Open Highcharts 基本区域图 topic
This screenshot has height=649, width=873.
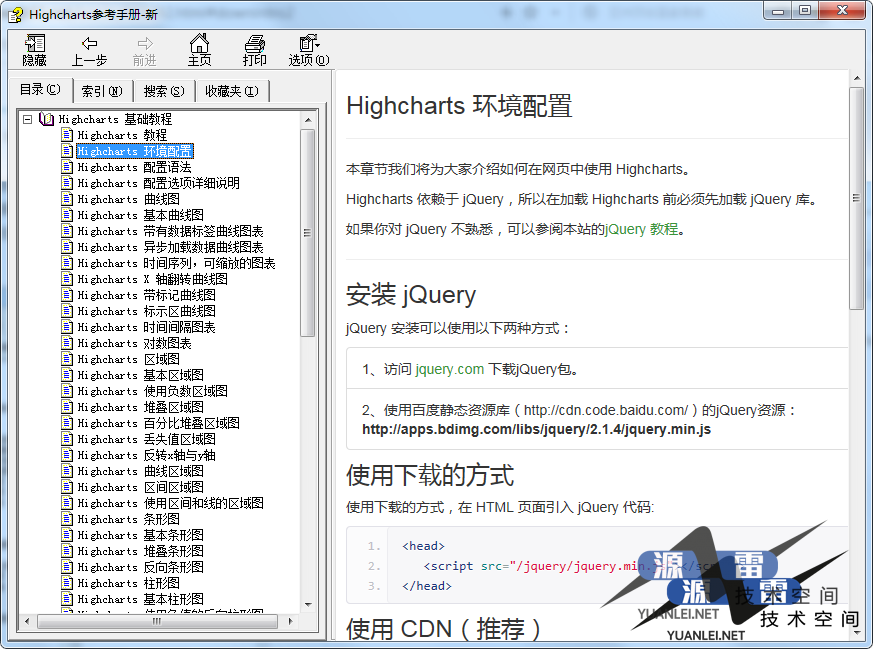click(140, 375)
